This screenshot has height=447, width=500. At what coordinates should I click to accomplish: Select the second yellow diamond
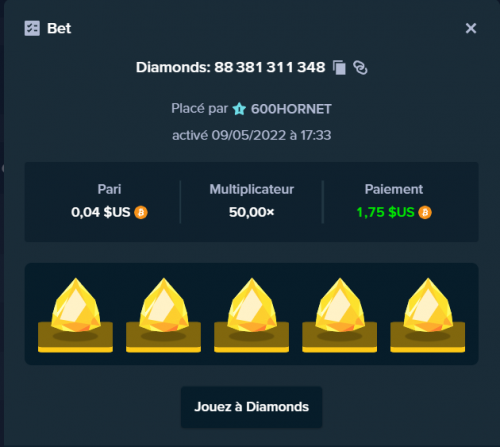pyautogui.click(x=164, y=315)
